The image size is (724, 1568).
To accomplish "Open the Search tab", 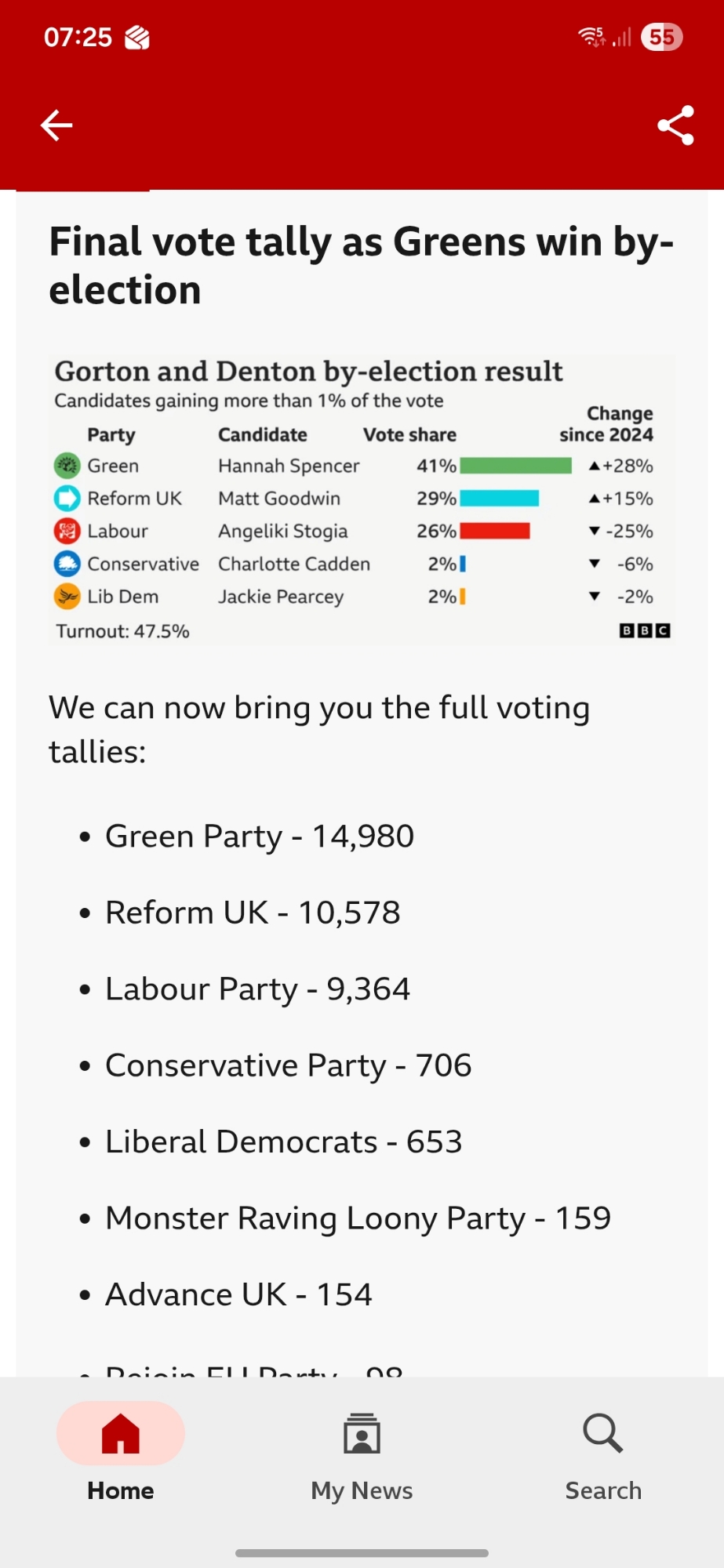I will [603, 1452].
